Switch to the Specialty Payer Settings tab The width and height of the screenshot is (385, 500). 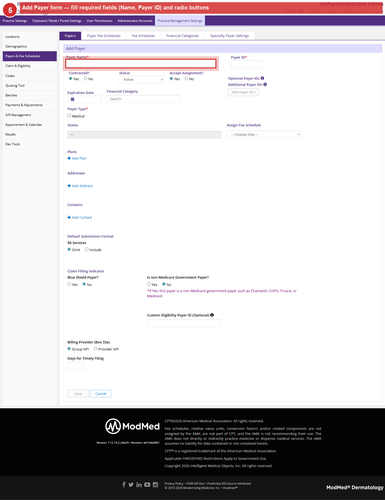[229, 36]
